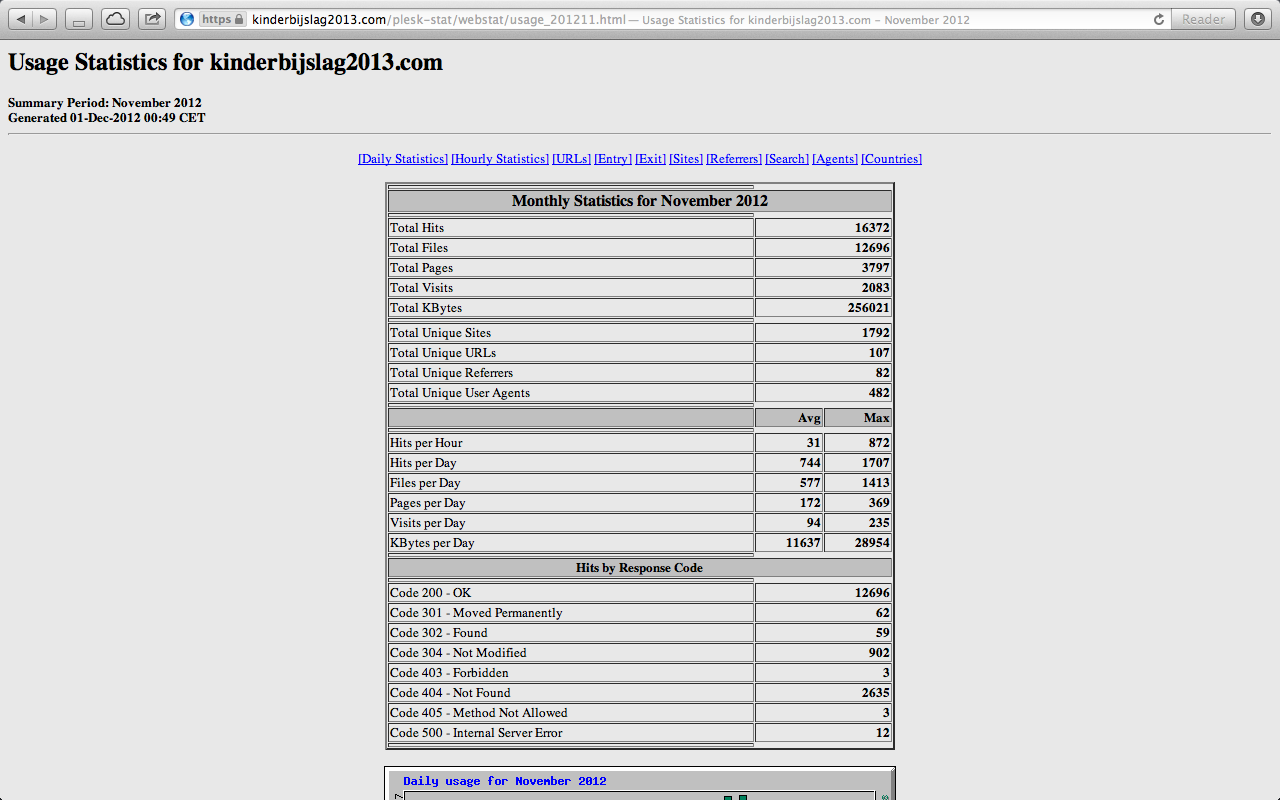Open the Sites link
The width and height of the screenshot is (1280, 800).
click(686, 159)
